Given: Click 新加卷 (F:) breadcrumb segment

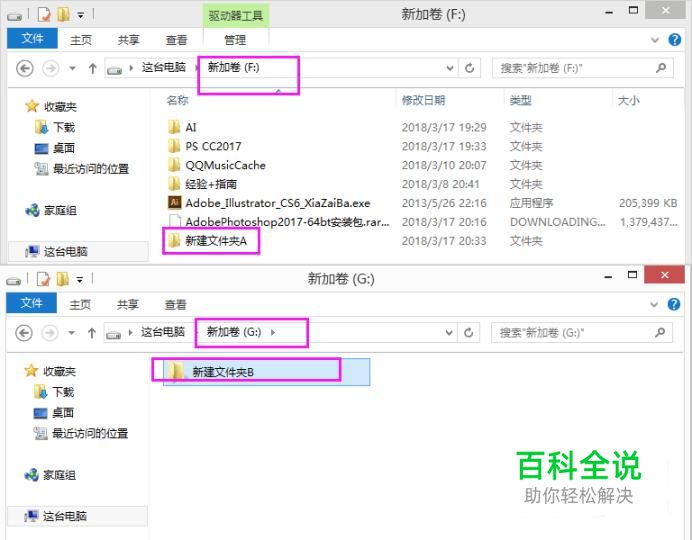Looking at the screenshot, I should click(233, 68).
